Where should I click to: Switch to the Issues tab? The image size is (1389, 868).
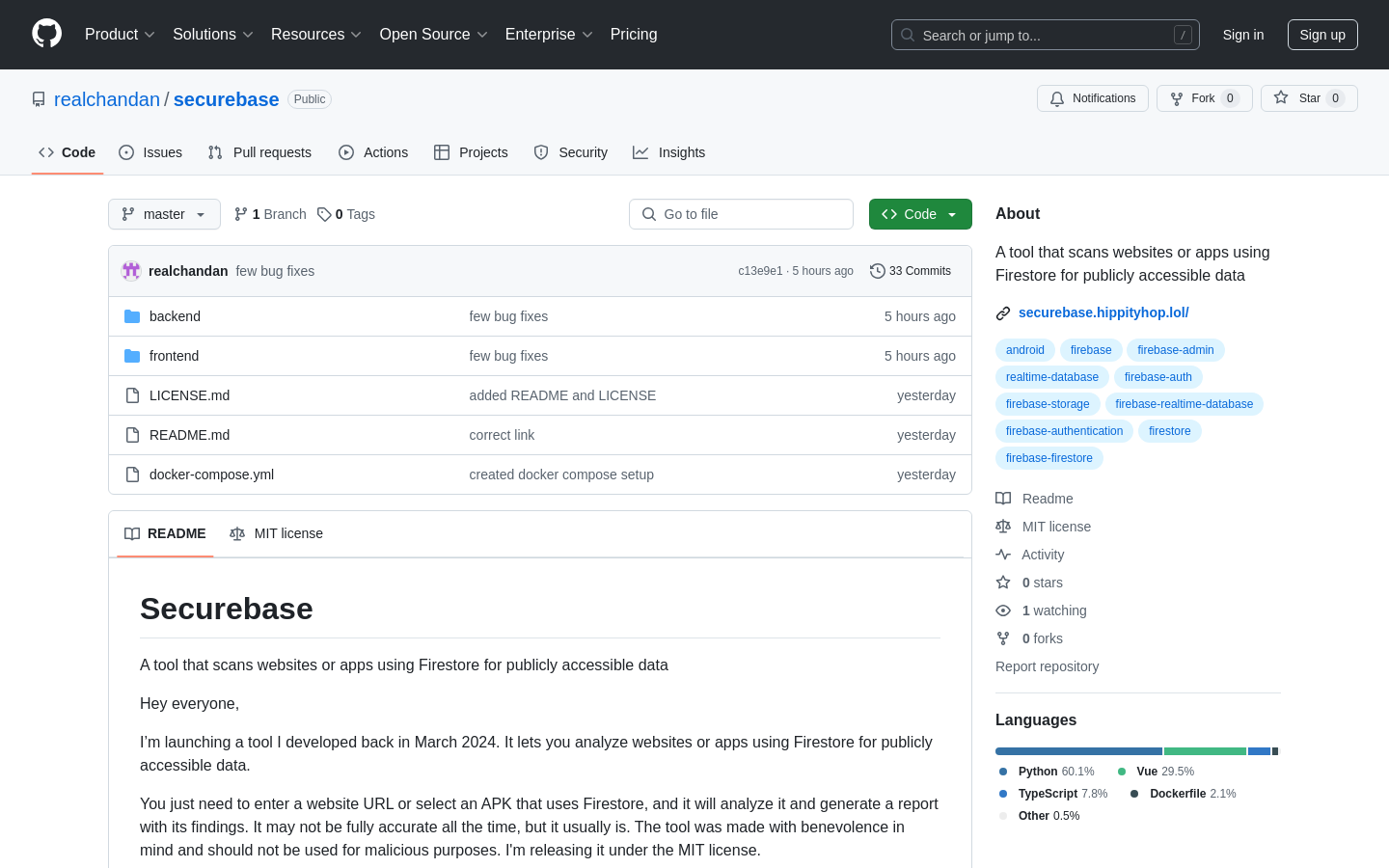(150, 152)
